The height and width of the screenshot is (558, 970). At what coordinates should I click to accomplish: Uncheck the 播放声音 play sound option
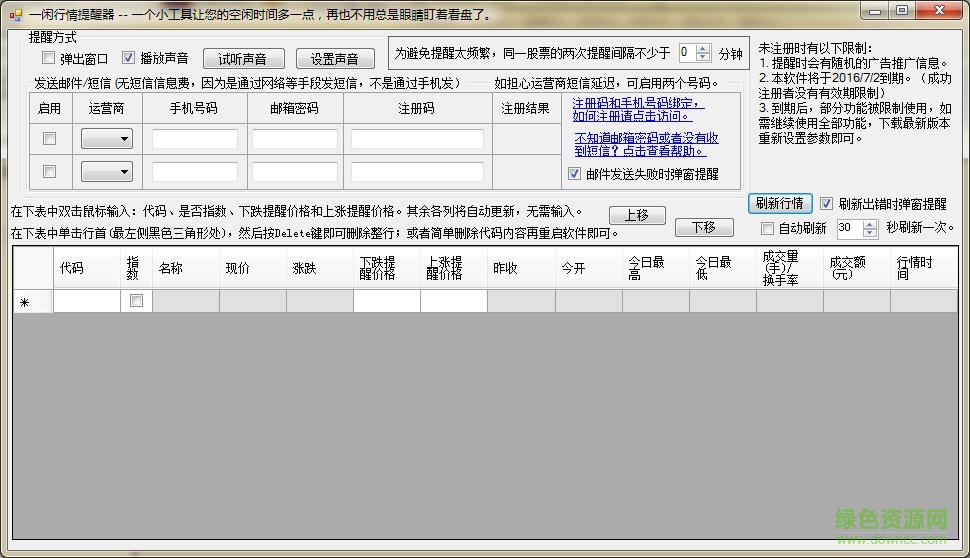(128, 58)
